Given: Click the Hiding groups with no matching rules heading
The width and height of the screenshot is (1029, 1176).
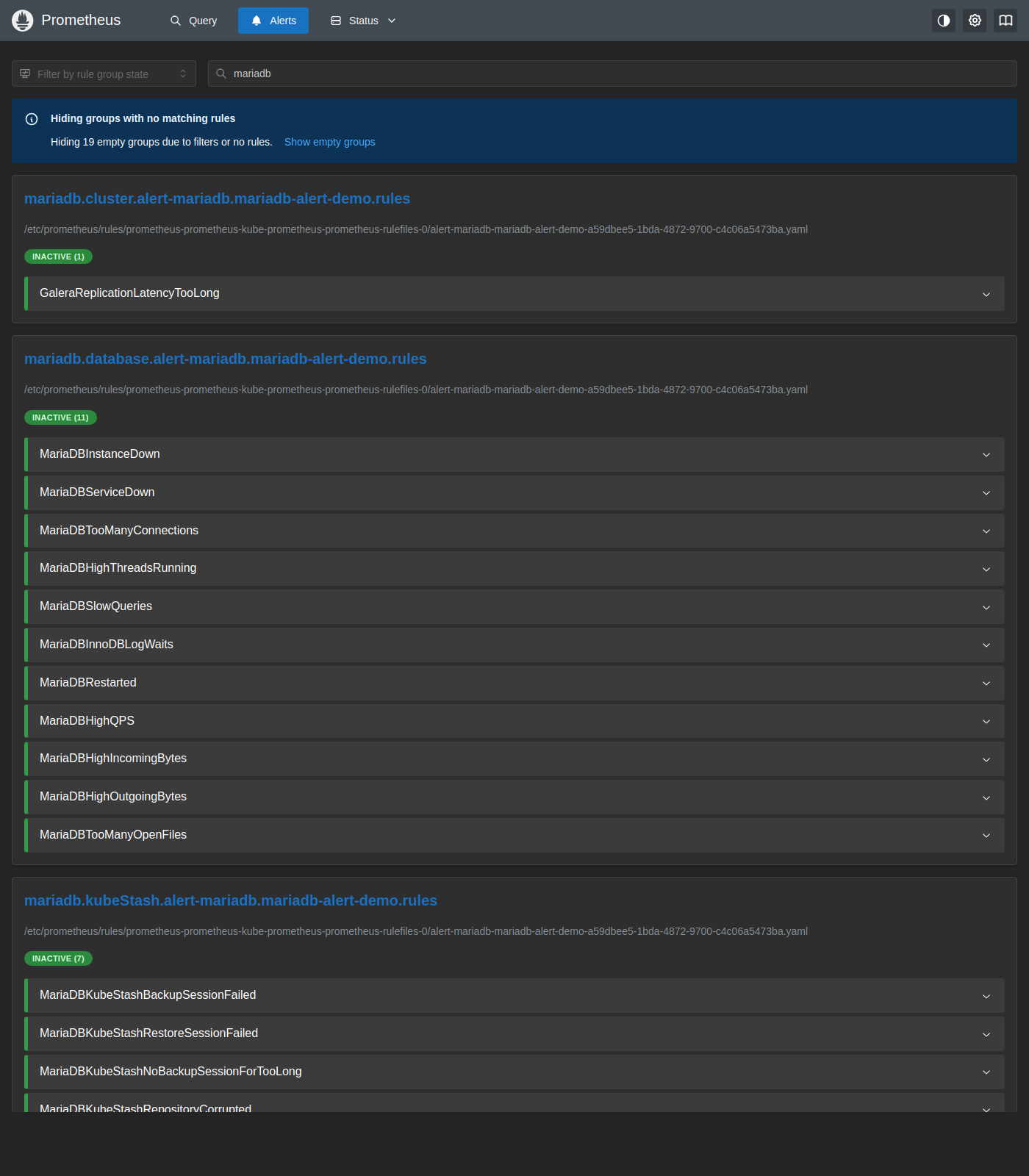Looking at the screenshot, I should coord(143,118).
